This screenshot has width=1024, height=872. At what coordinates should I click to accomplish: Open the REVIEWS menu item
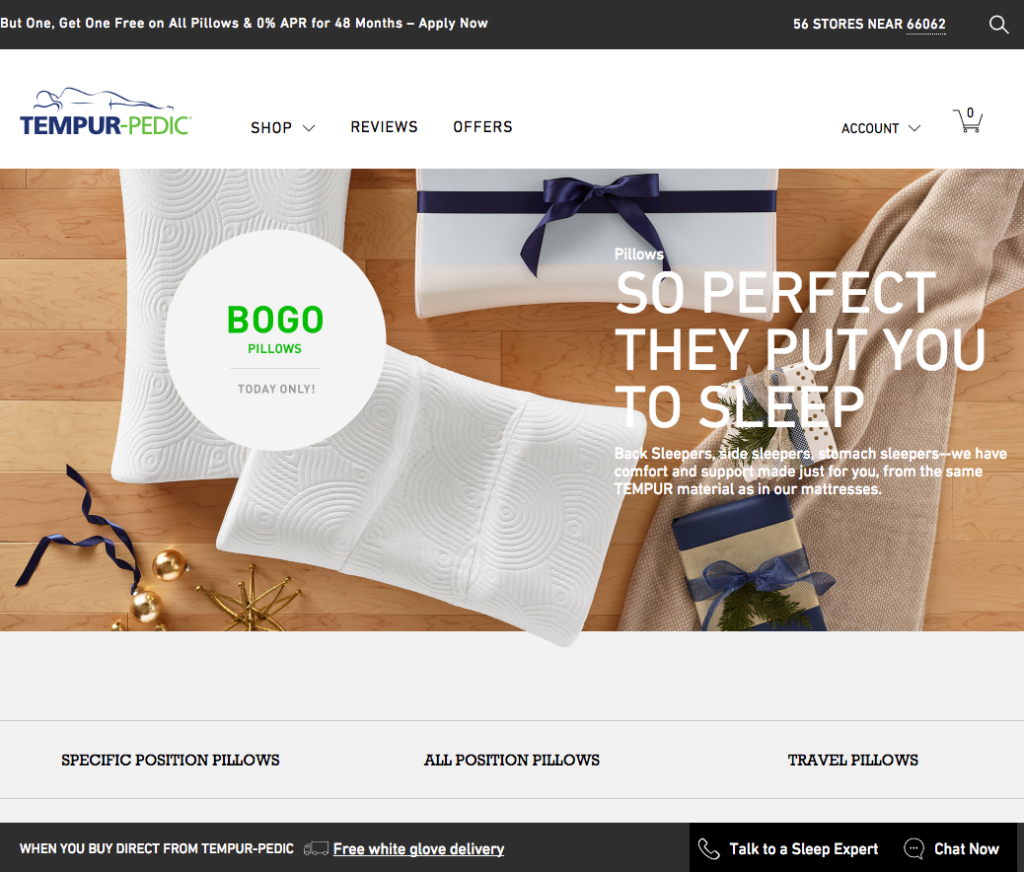384,127
